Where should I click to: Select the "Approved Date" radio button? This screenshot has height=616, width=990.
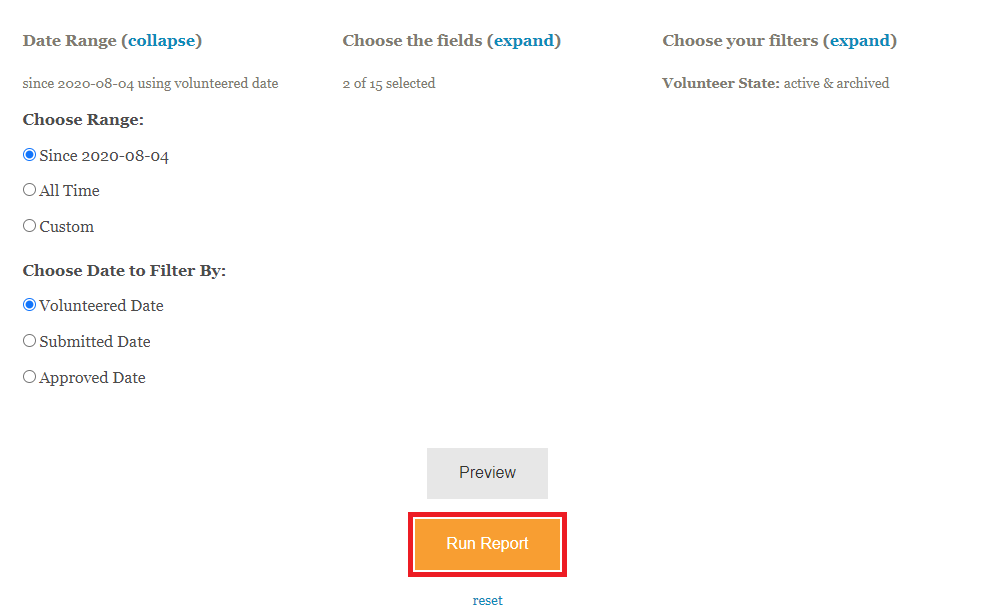coord(30,377)
